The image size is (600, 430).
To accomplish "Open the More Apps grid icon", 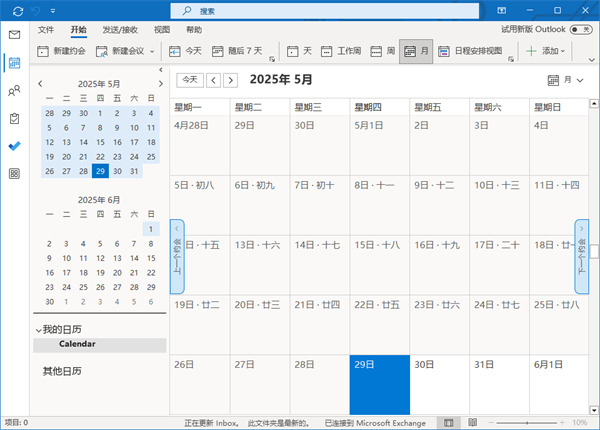I will pyautogui.click(x=15, y=174).
